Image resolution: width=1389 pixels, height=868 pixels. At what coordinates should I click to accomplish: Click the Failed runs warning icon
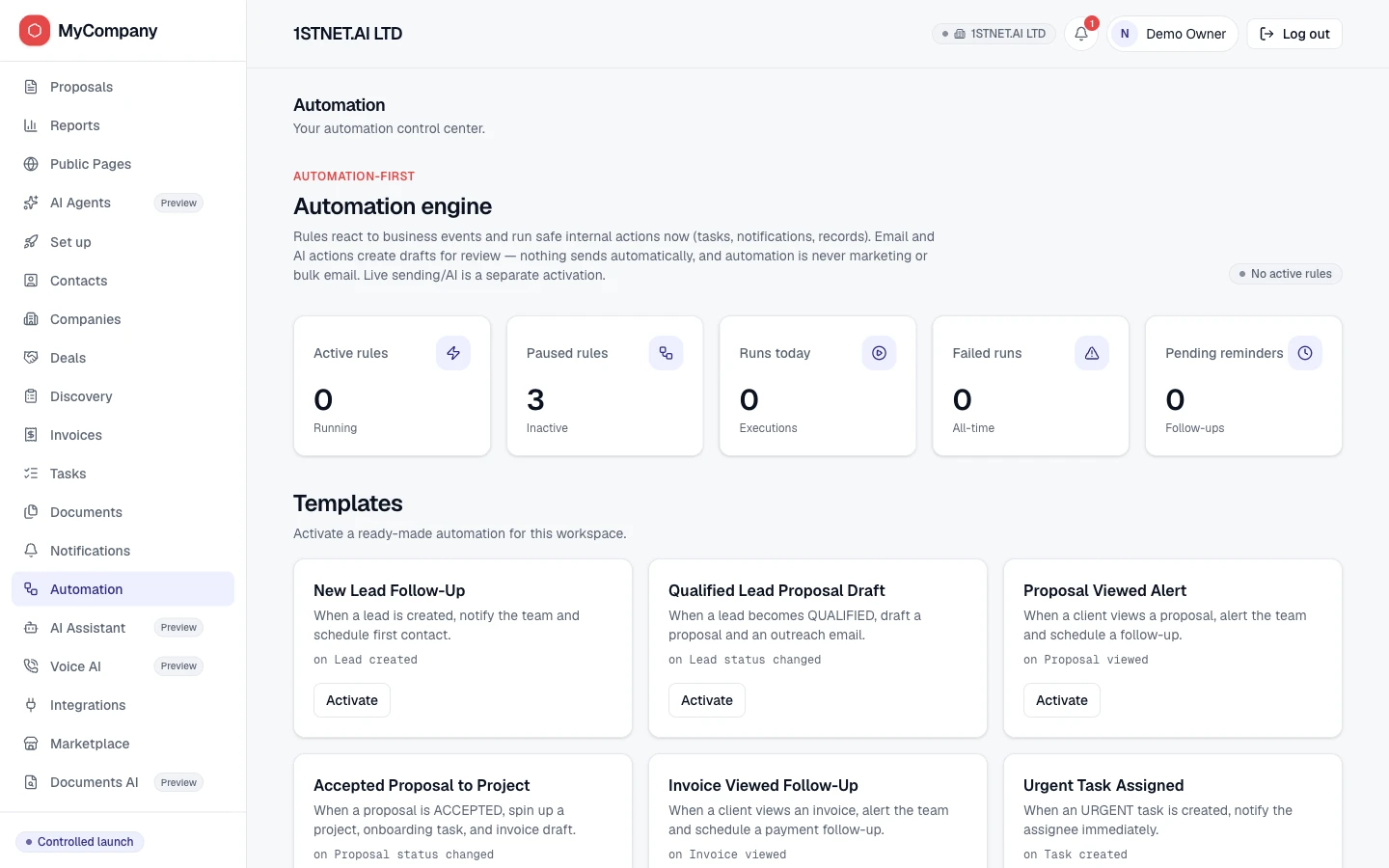click(x=1092, y=353)
